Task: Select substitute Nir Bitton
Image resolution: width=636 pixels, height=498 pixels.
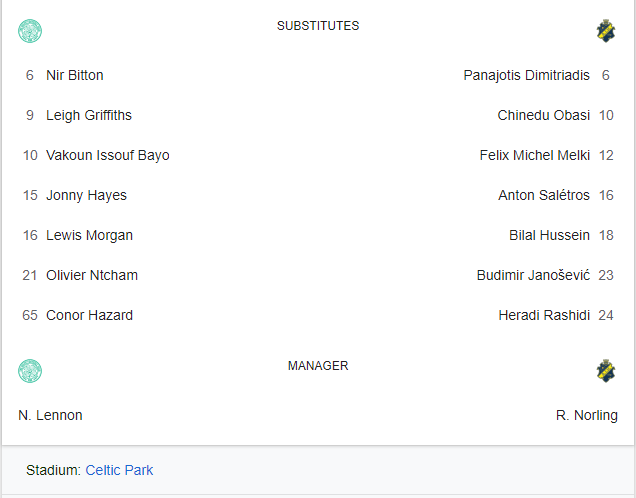Action: point(75,75)
